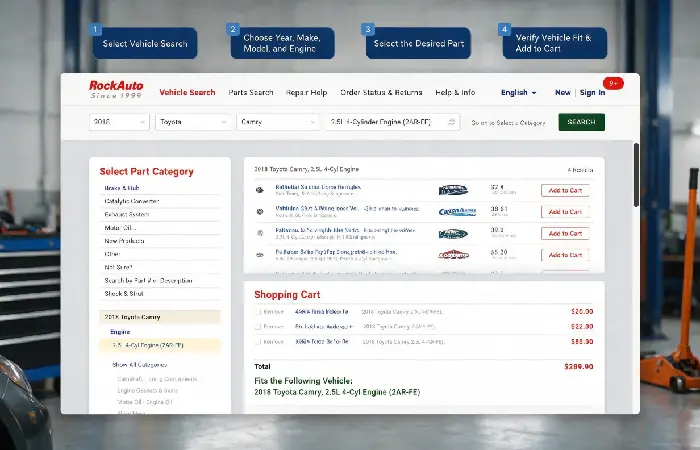This screenshot has width=700, height=450.
Task: Tick the Remove checkbox for the $20.00 cart item
Action: pos(258,312)
